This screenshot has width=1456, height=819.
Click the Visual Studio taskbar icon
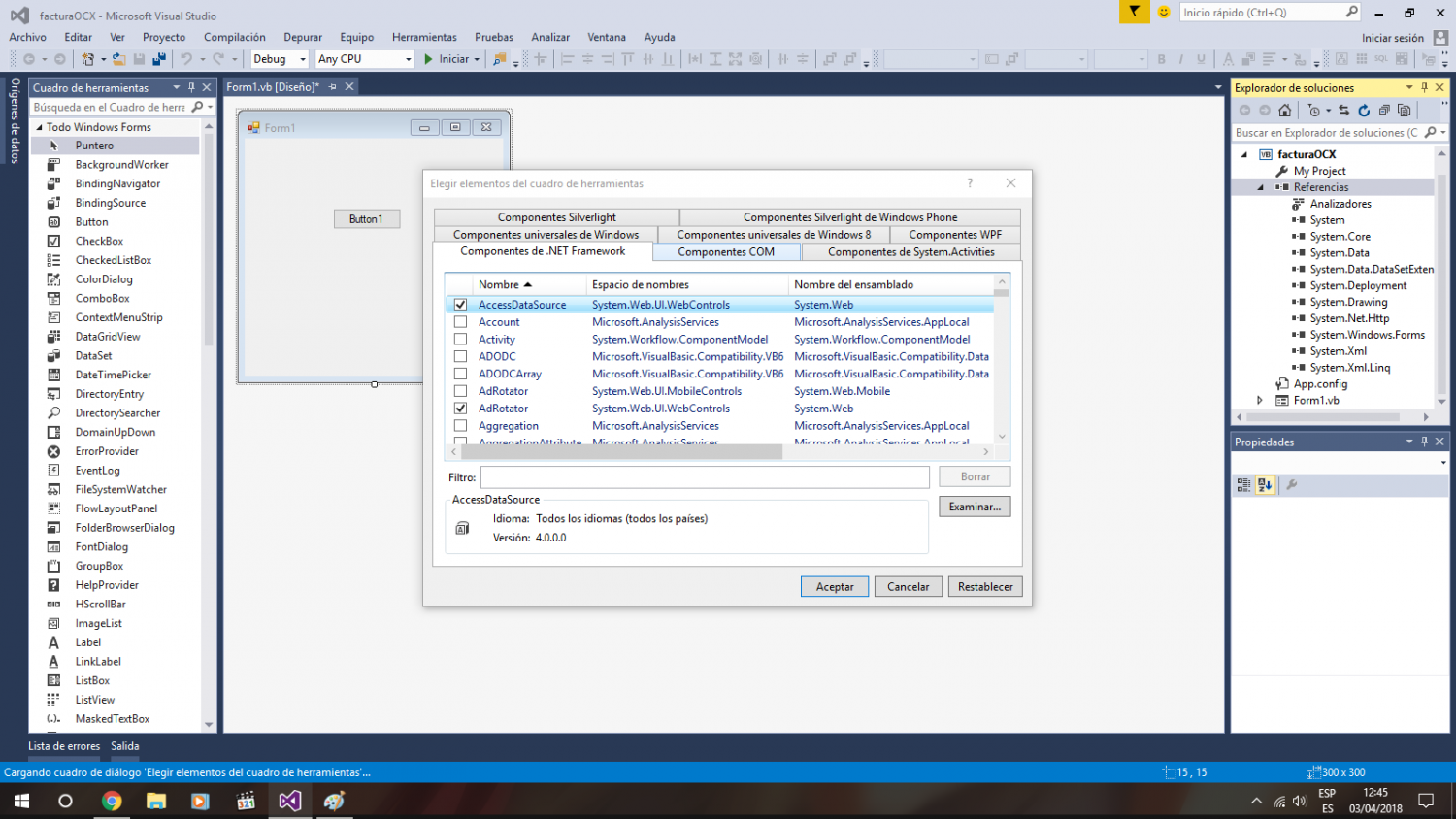tap(290, 802)
